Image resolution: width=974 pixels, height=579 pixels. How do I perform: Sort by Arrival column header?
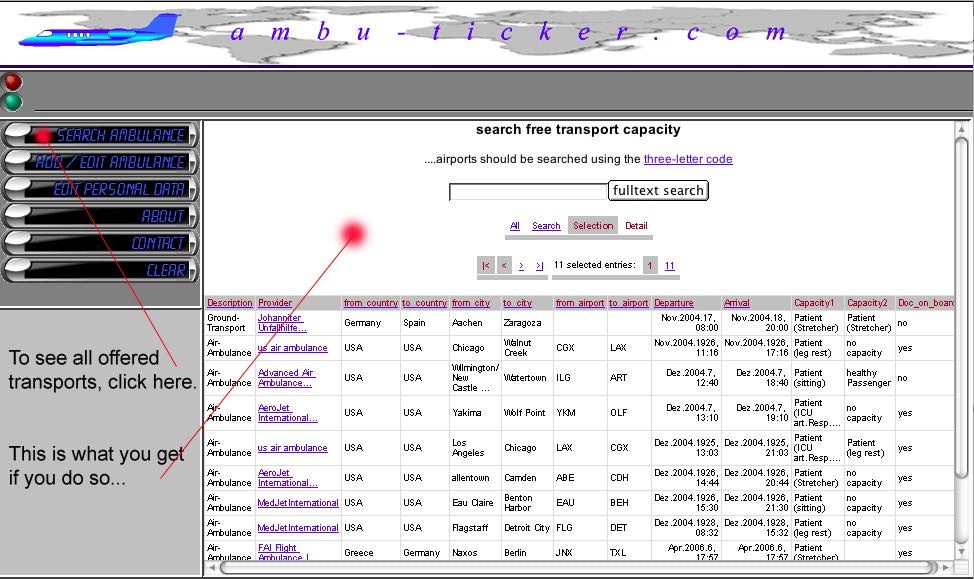(x=737, y=303)
